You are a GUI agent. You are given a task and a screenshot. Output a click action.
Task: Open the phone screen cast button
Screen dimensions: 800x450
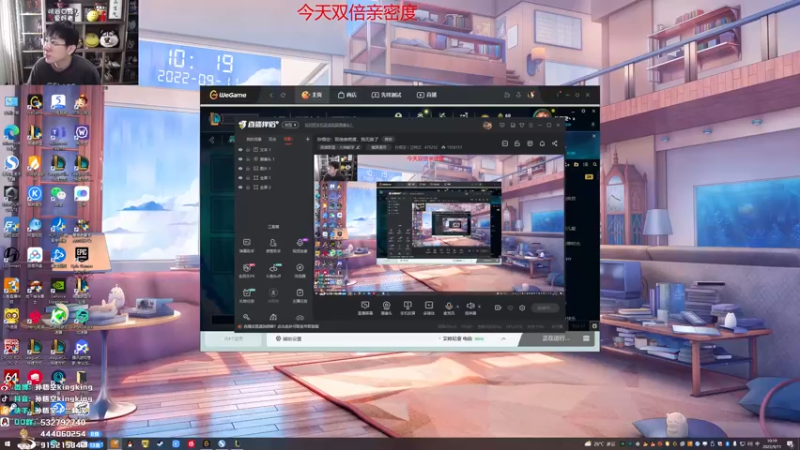tap(407, 308)
